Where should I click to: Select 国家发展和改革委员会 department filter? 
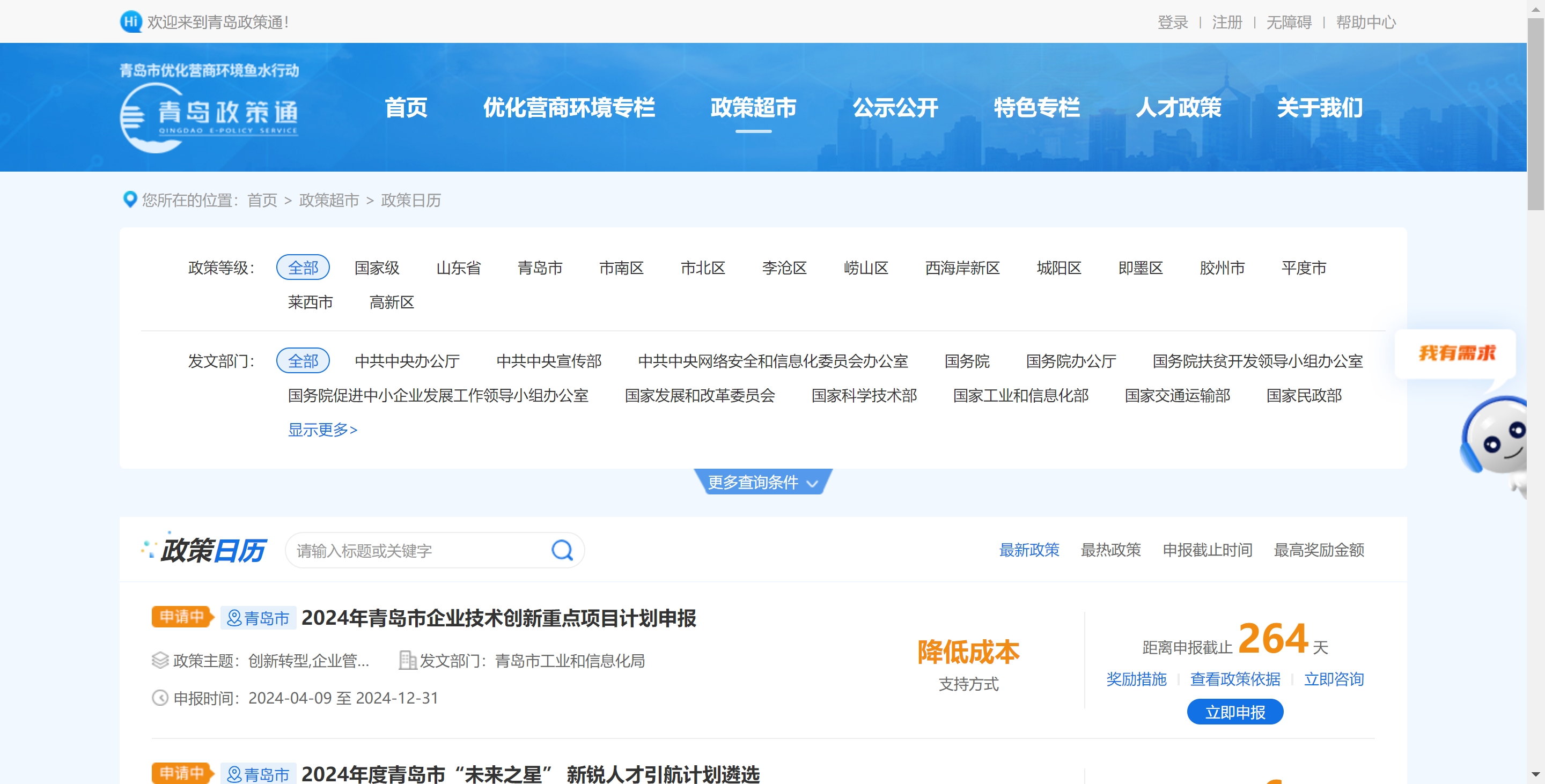click(700, 395)
